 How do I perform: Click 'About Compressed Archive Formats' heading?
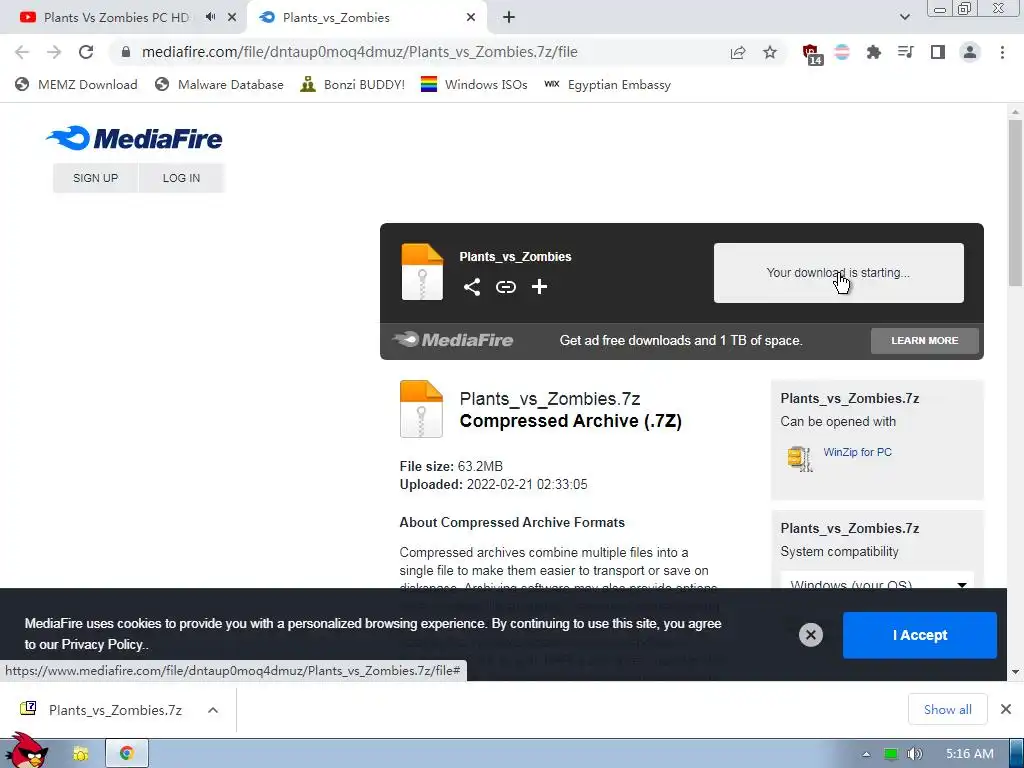coord(512,522)
